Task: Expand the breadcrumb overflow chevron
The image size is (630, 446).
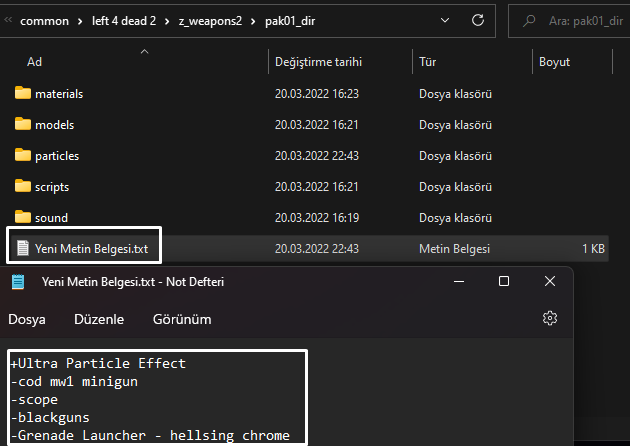Action: (x=7, y=20)
